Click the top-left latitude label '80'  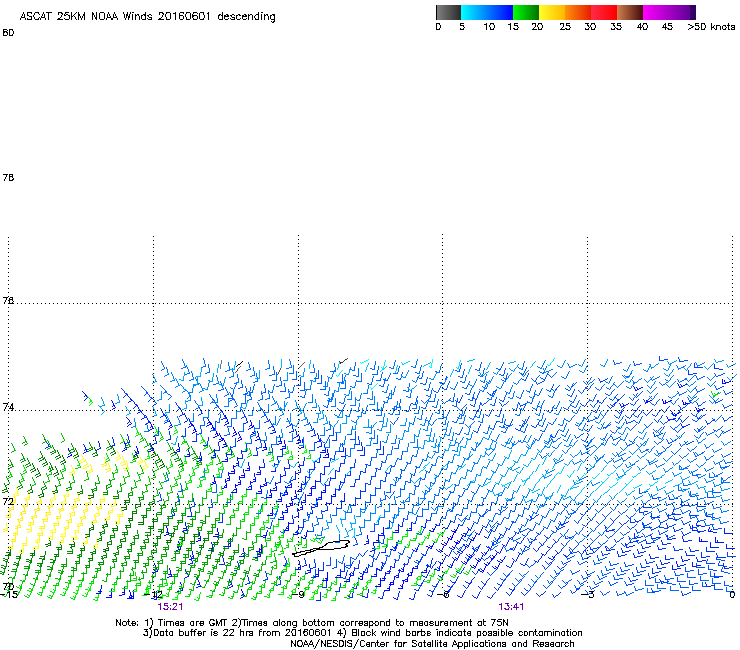pos(8,33)
